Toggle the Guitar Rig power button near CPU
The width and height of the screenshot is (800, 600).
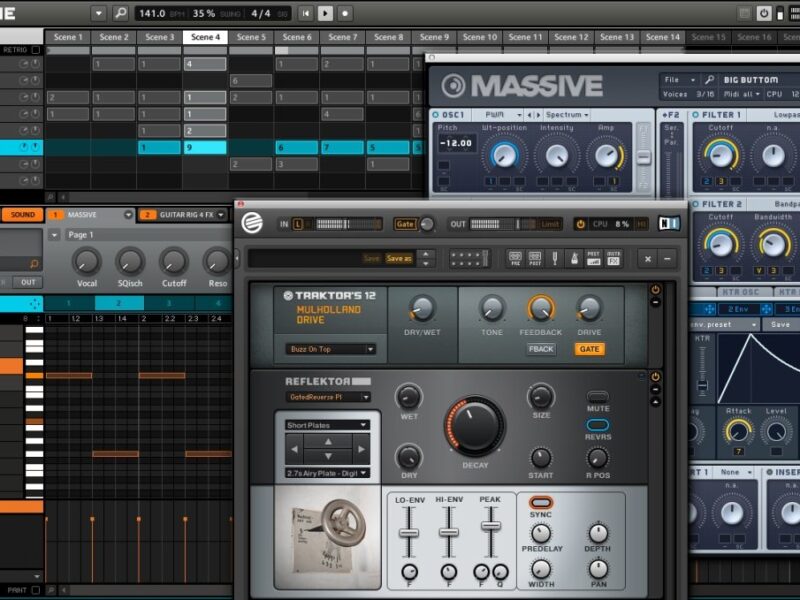coord(580,224)
